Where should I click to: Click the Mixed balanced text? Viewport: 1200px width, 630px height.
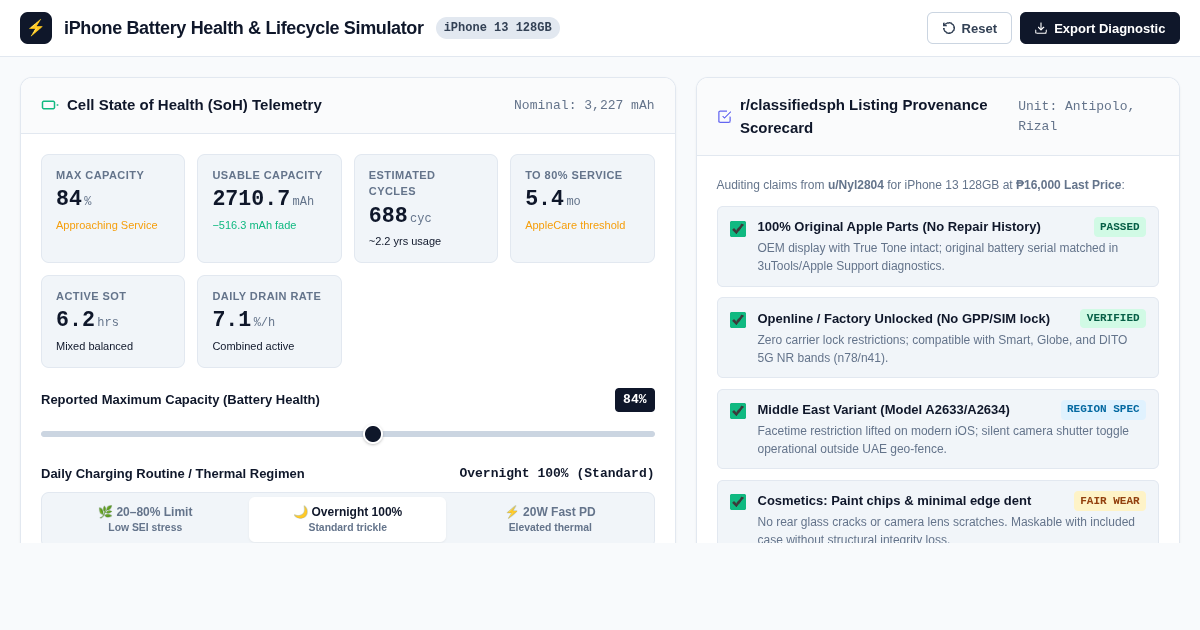(94, 346)
